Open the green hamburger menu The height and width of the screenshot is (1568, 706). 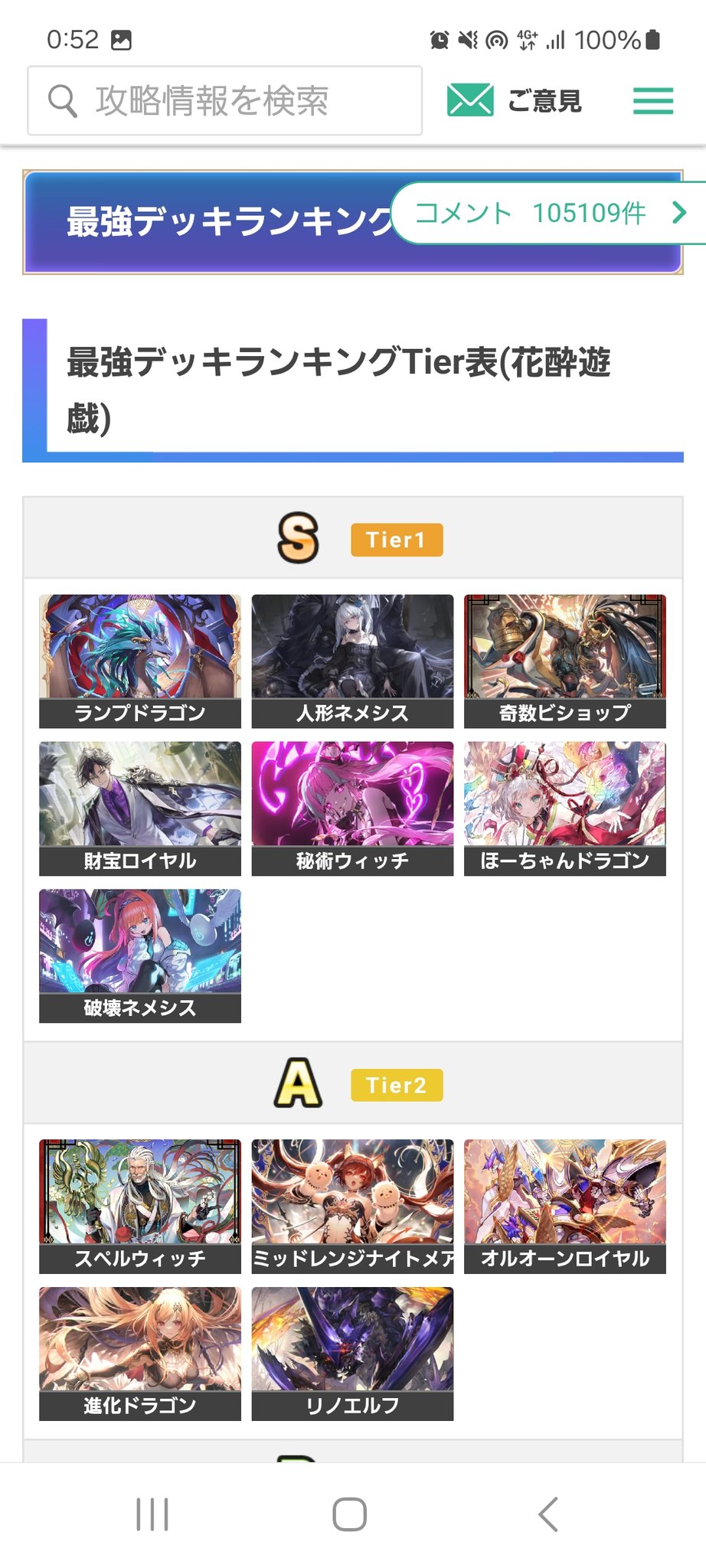pos(652,100)
